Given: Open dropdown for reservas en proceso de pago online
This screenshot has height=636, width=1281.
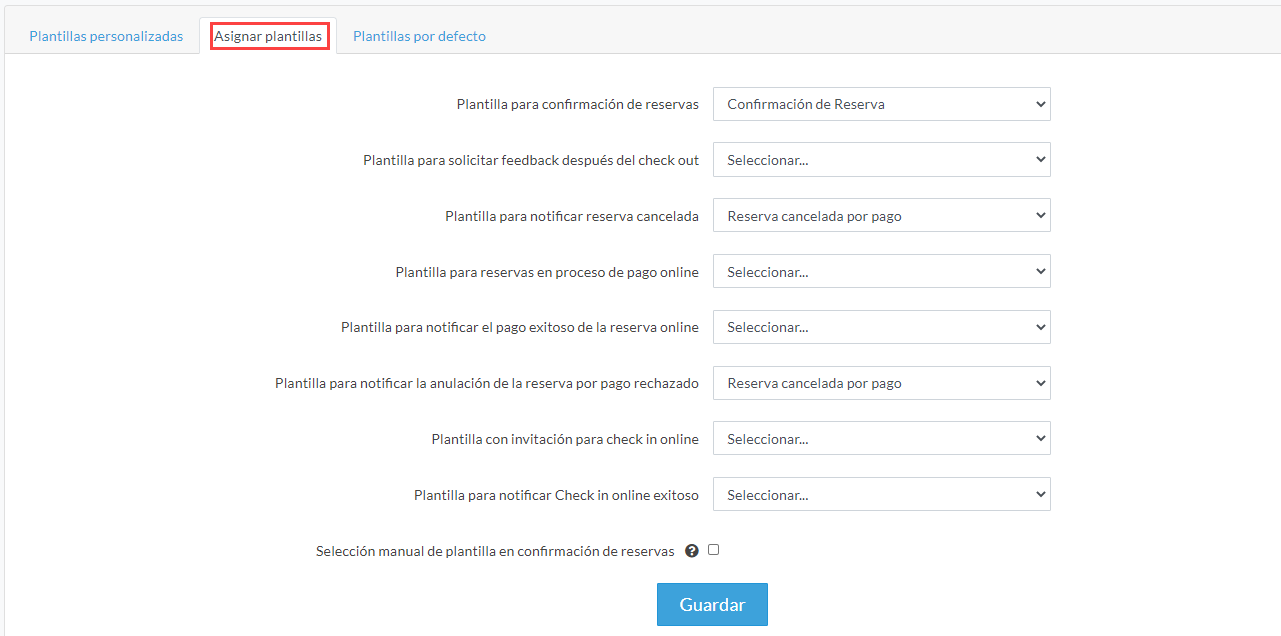Looking at the screenshot, I should pyautogui.click(x=881, y=272).
